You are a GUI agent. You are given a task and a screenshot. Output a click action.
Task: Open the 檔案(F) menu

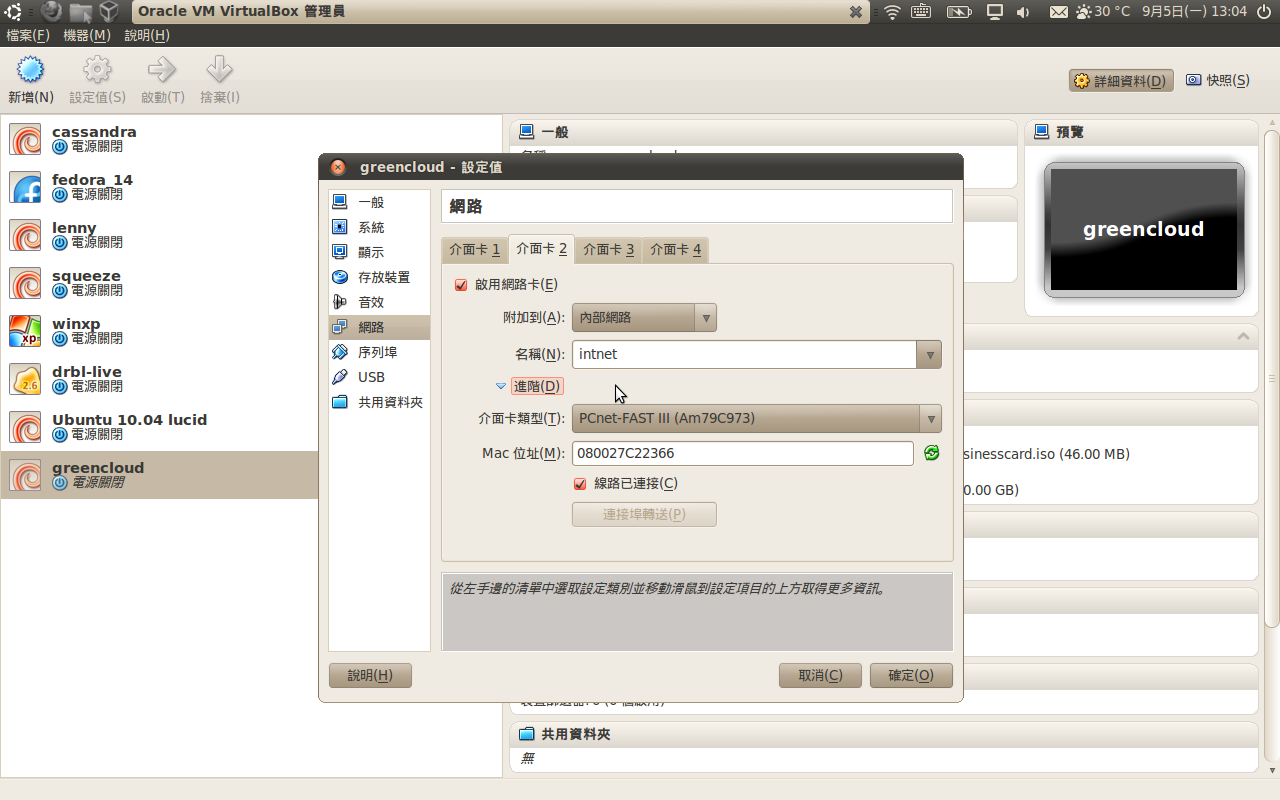coord(28,35)
